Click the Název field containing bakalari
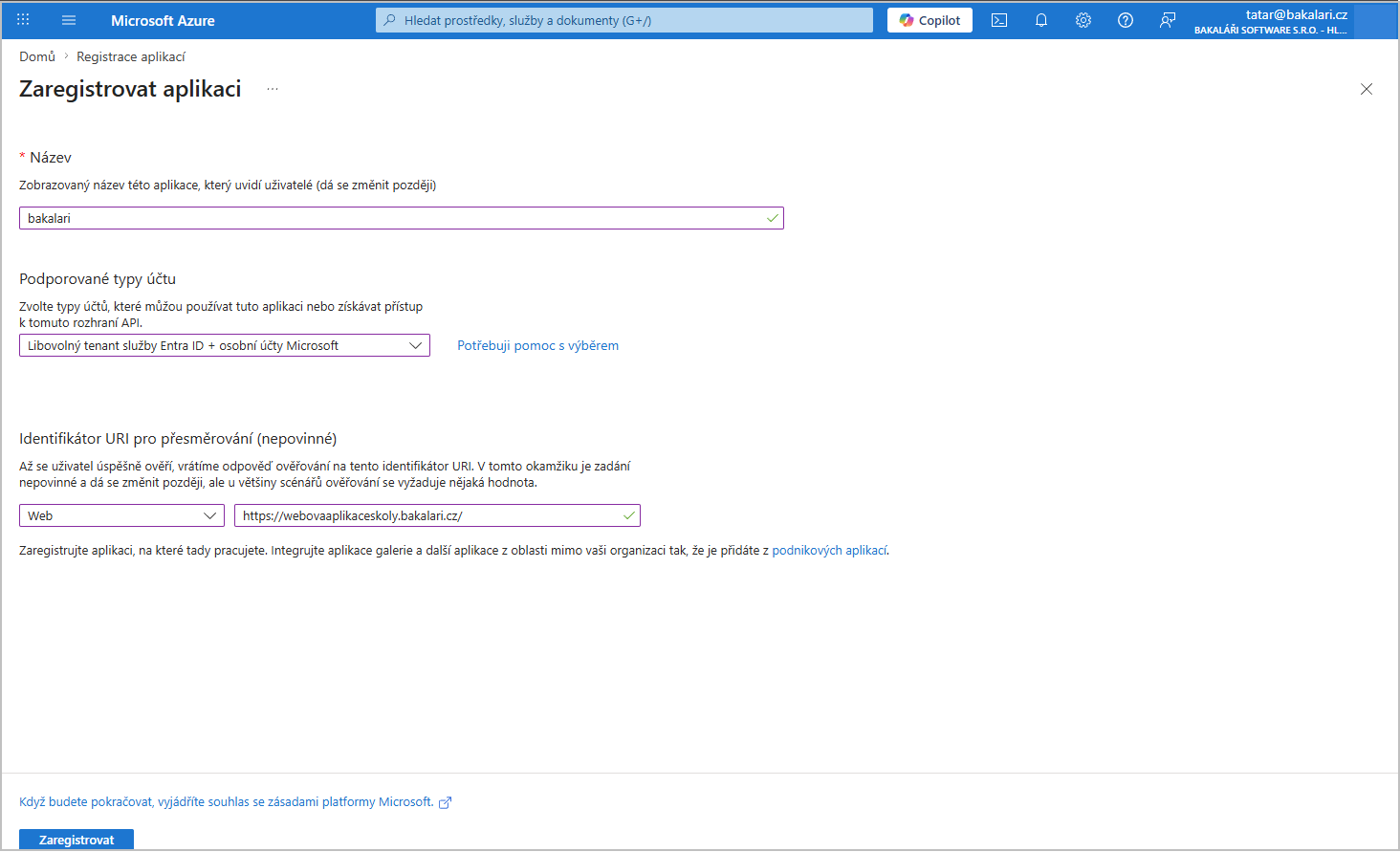The image size is (1400, 852). pyautogui.click(x=402, y=218)
